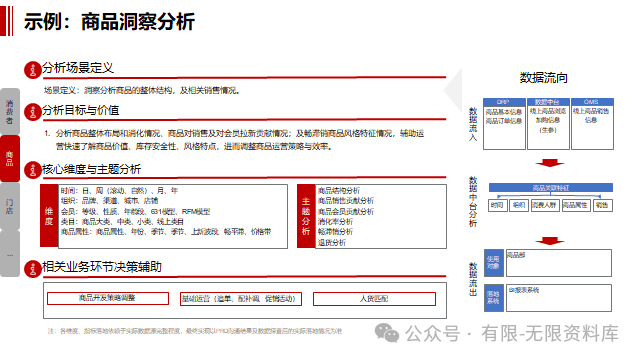Click the red arrow above 使用对象 section
Image resolution: width=640 pixels, height=360 pixels.
[x=549, y=241]
